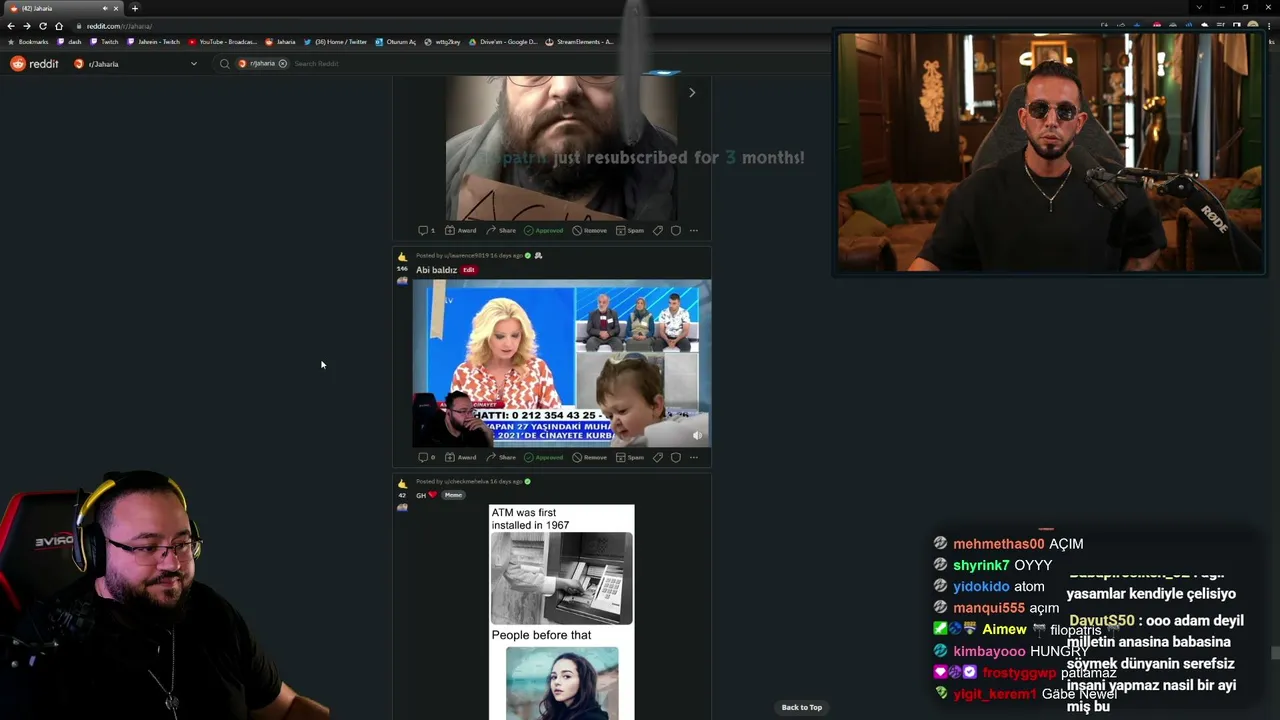Click the Reddit logo
The height and width of the screenshot is (720, 1280).
34,64
